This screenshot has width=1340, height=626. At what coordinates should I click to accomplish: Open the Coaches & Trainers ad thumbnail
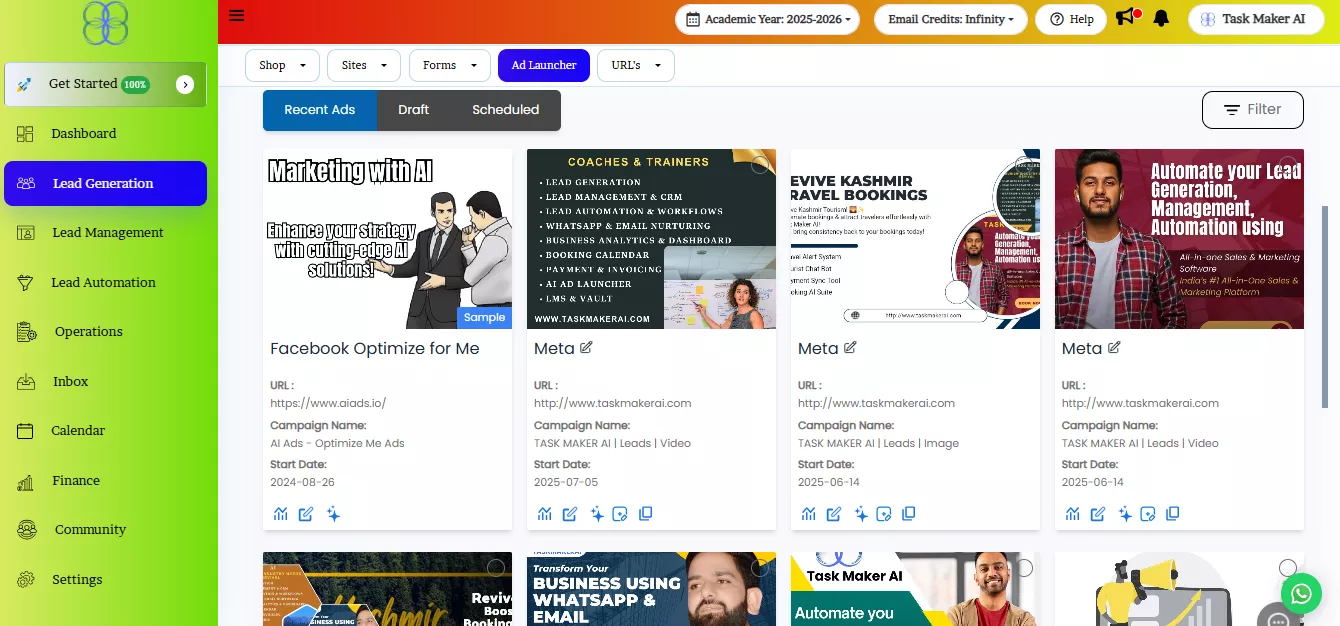pyautogui.click(x=651, y=239)
